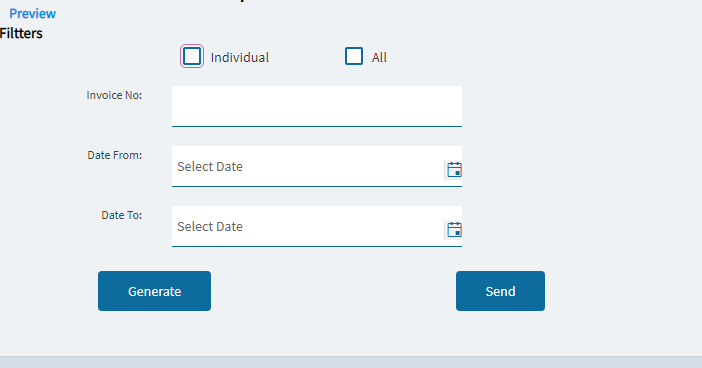Enable the All checkbox
This screenshot has height=368, width=702.
(354, 56)
